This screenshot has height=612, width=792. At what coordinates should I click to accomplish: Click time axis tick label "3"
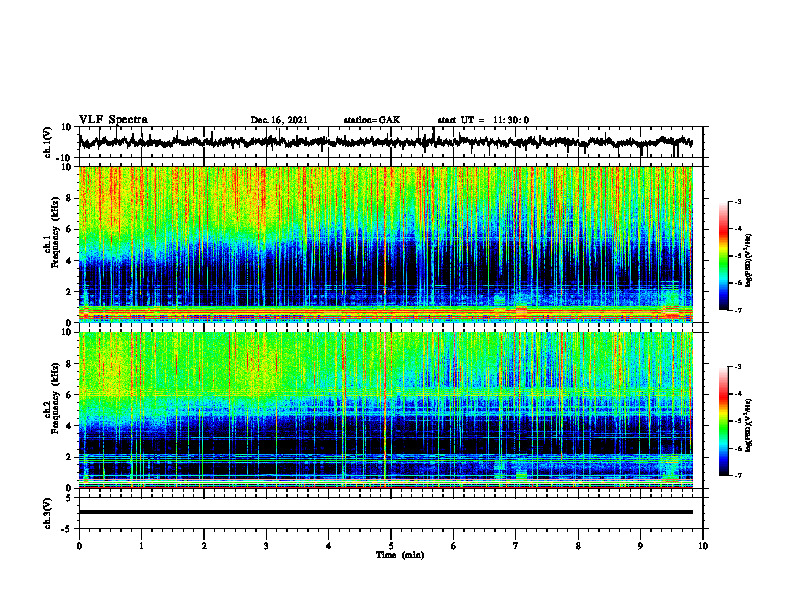point(266,546)
